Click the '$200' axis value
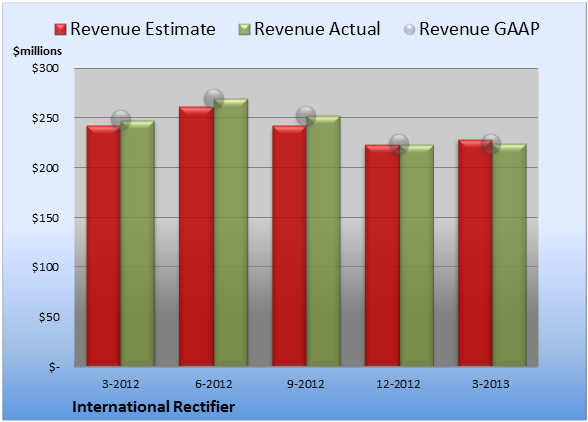The height and width of the screenshot is (422, 588). coord(45,168)
